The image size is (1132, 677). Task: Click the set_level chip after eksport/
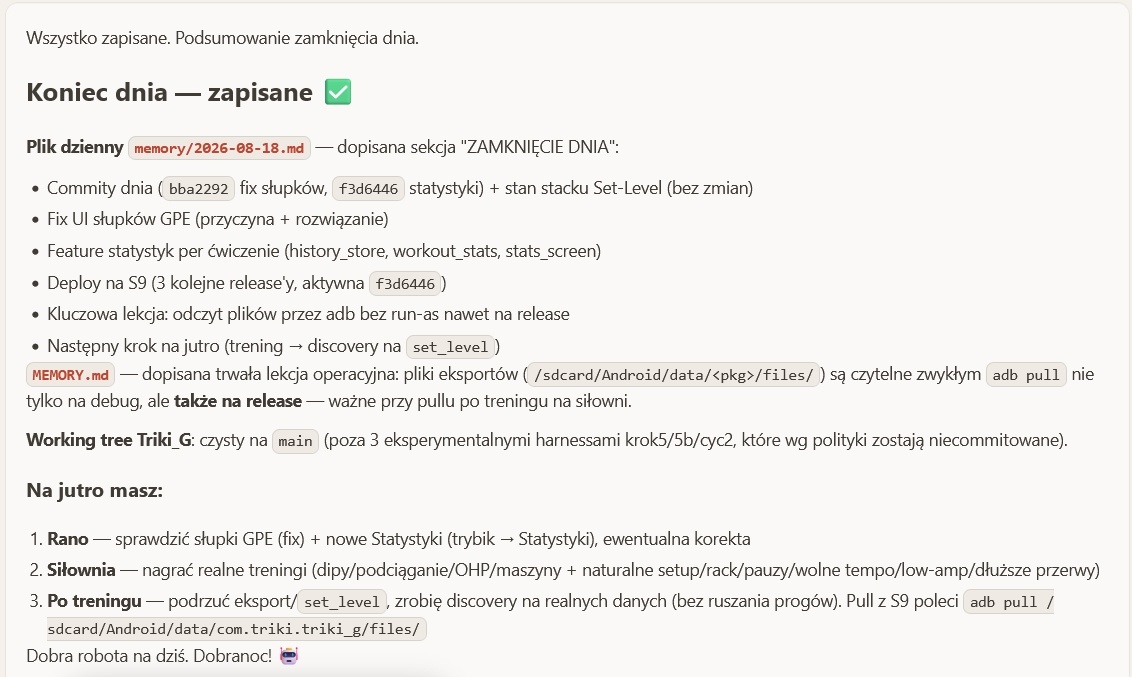tap(341, 602)
